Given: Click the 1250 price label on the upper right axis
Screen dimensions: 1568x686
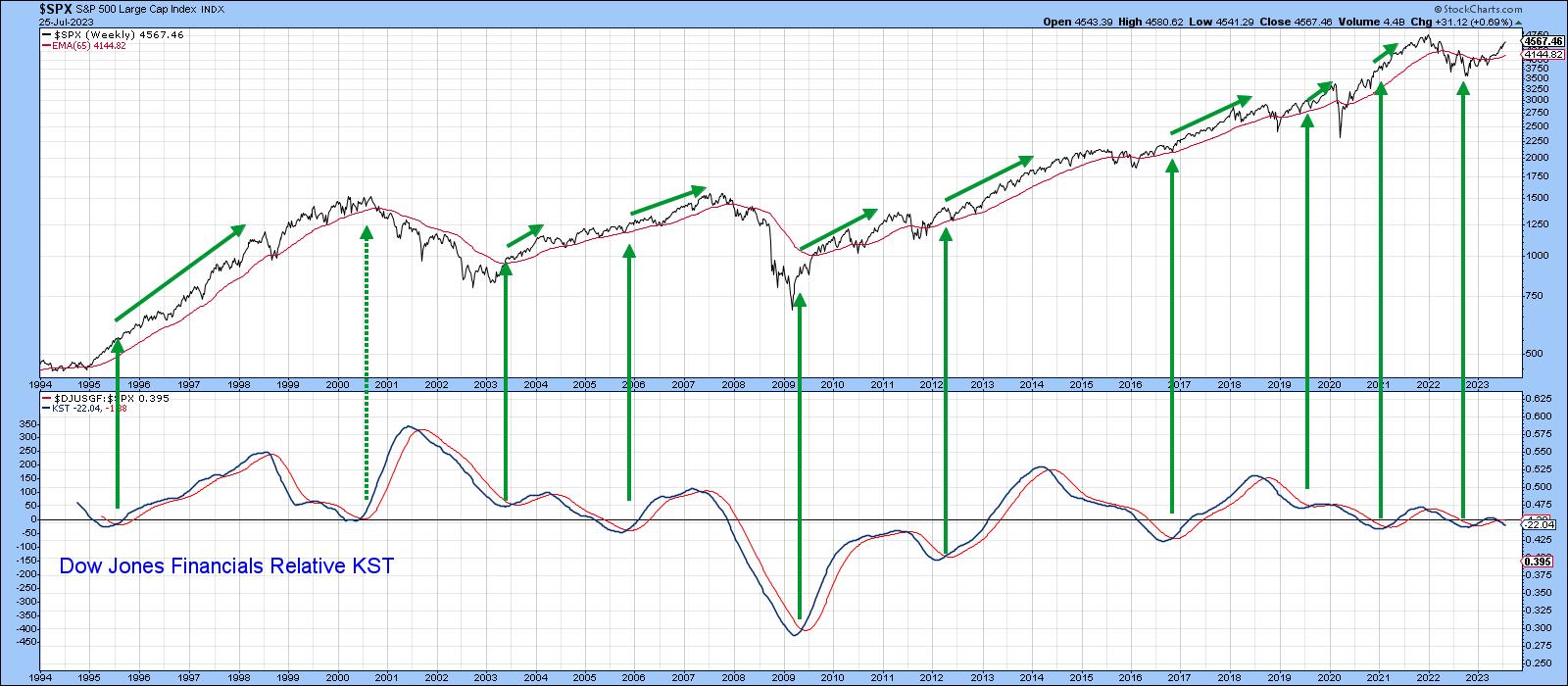Looking at the screenshot, I should [x=1538, y=223].
